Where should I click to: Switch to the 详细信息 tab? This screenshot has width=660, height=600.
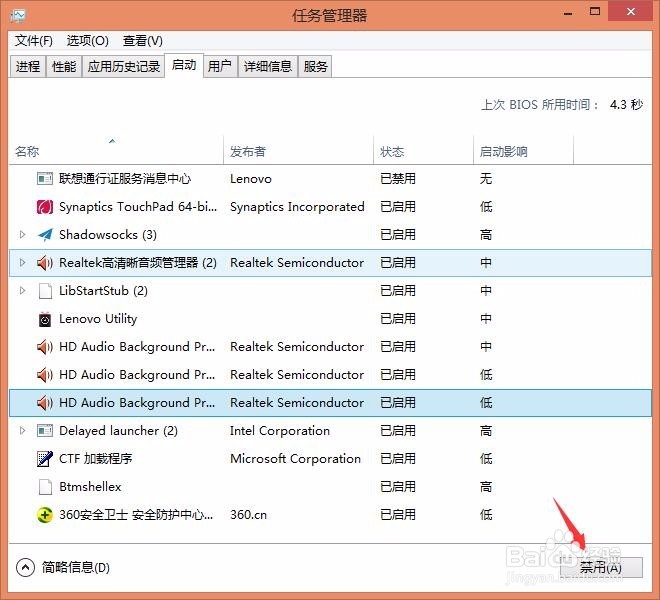point(268,67)
